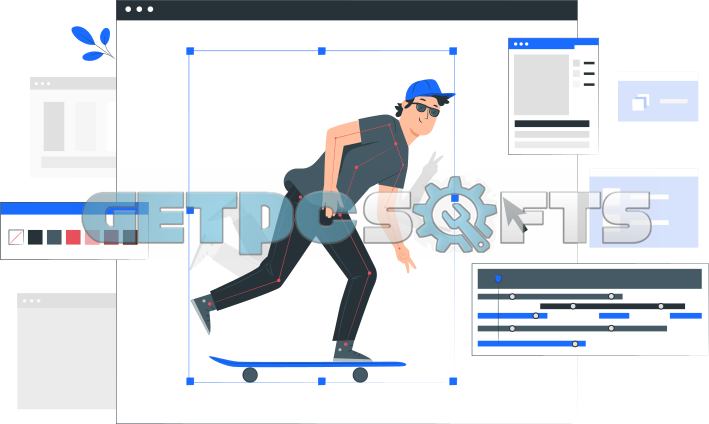Select the gray image thumbnail in small preview window
709x424 pixels.
pos(541,85)
